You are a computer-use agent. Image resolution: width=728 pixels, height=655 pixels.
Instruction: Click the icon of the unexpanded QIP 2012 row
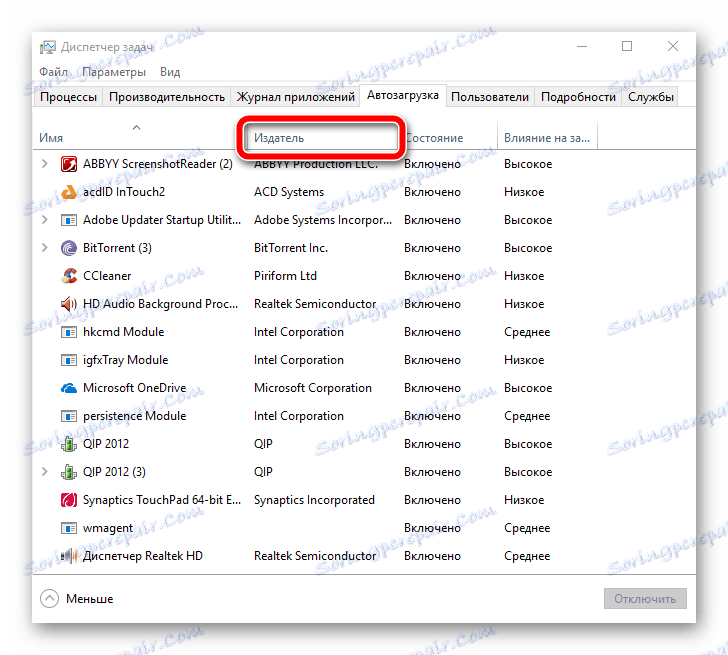tap(69, 444)
